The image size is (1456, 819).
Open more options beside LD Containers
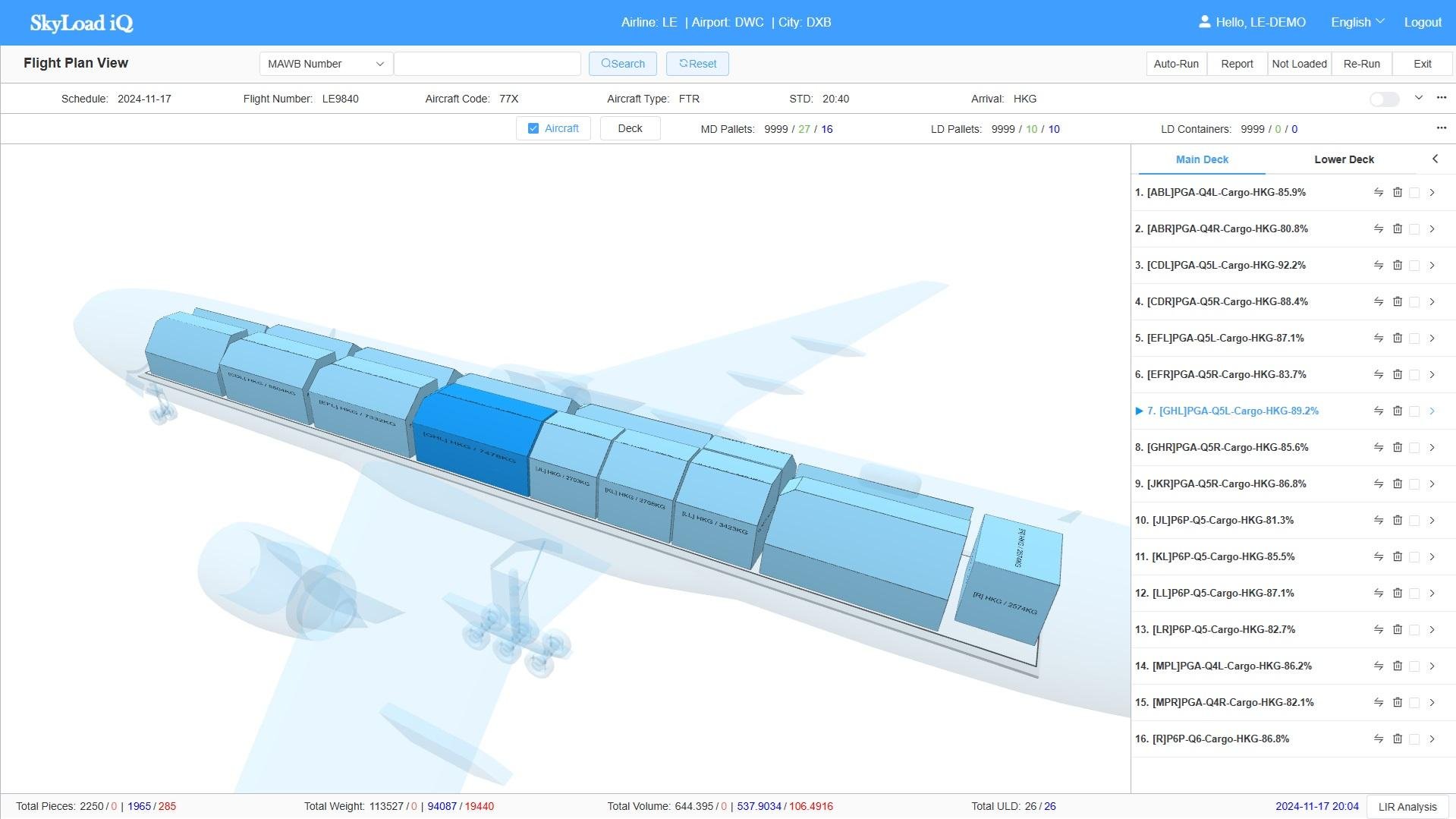[1442, 128]
